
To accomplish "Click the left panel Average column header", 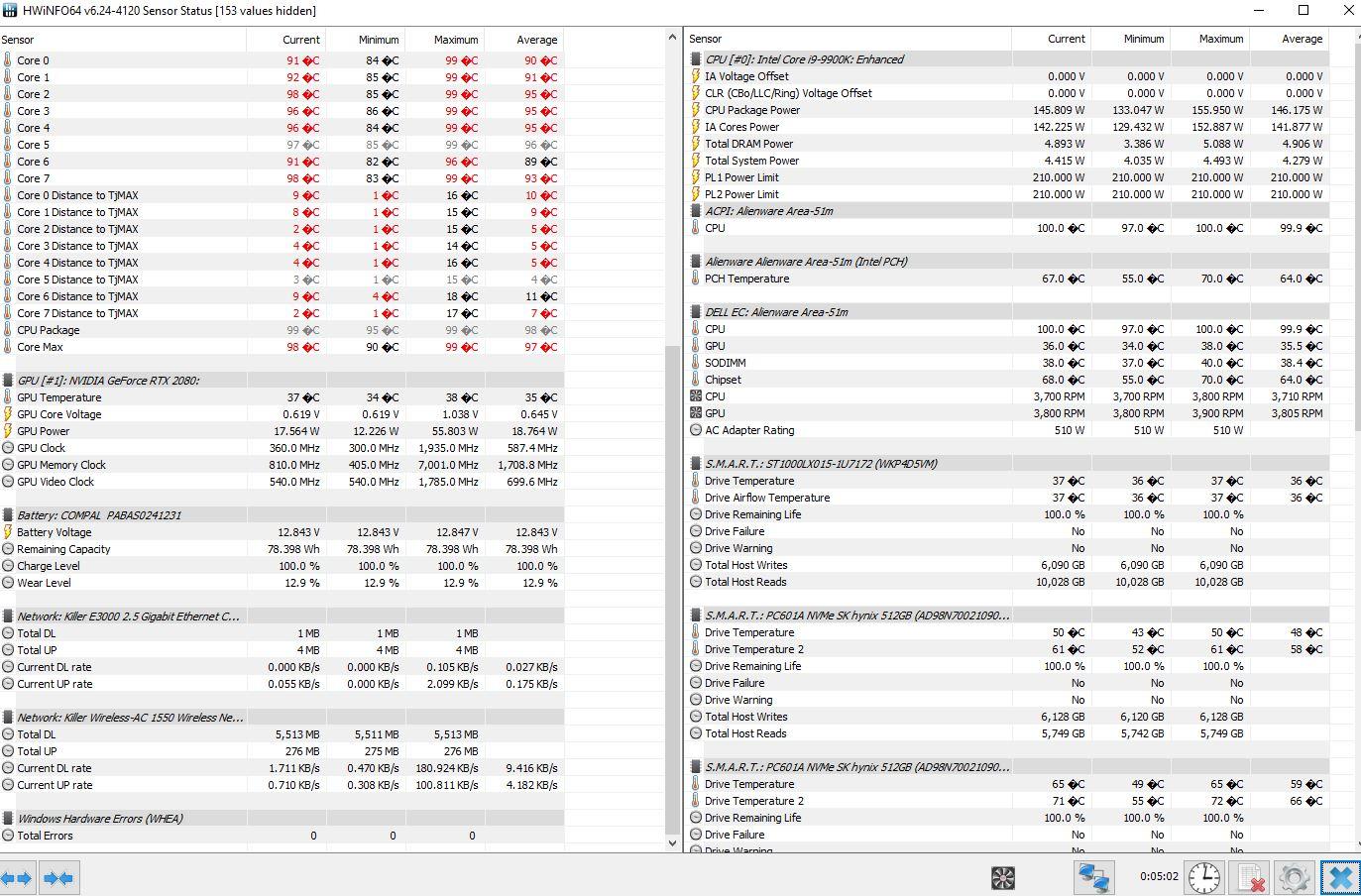I will point(536,40).
